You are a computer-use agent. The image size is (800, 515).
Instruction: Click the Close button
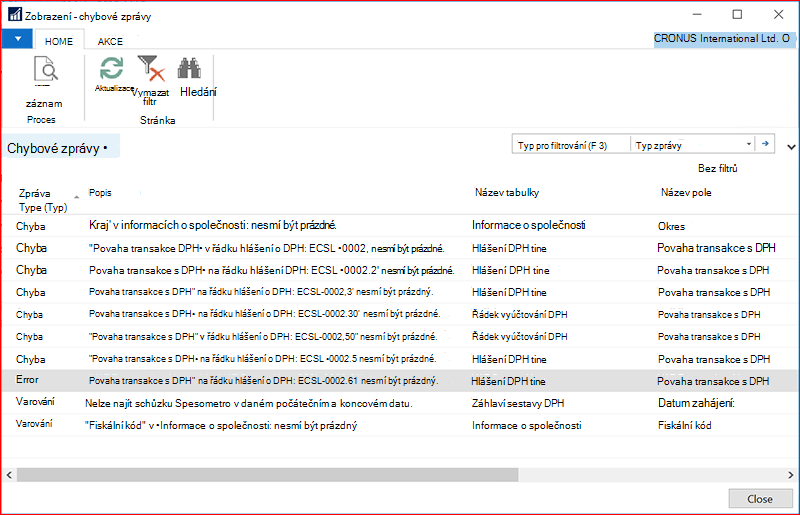[x=760, y=499]
